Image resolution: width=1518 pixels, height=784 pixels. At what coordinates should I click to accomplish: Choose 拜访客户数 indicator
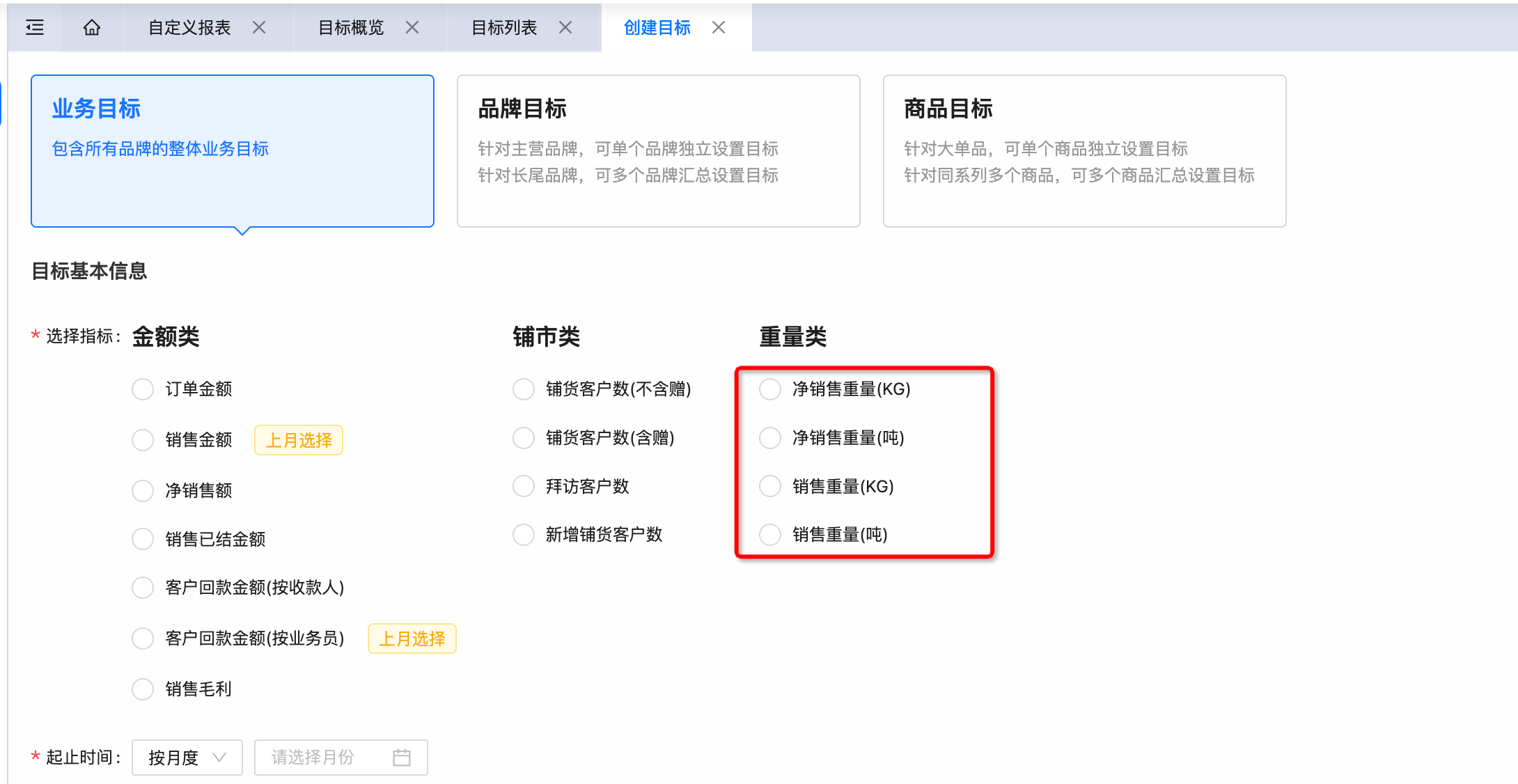click(x=524, y=486)
